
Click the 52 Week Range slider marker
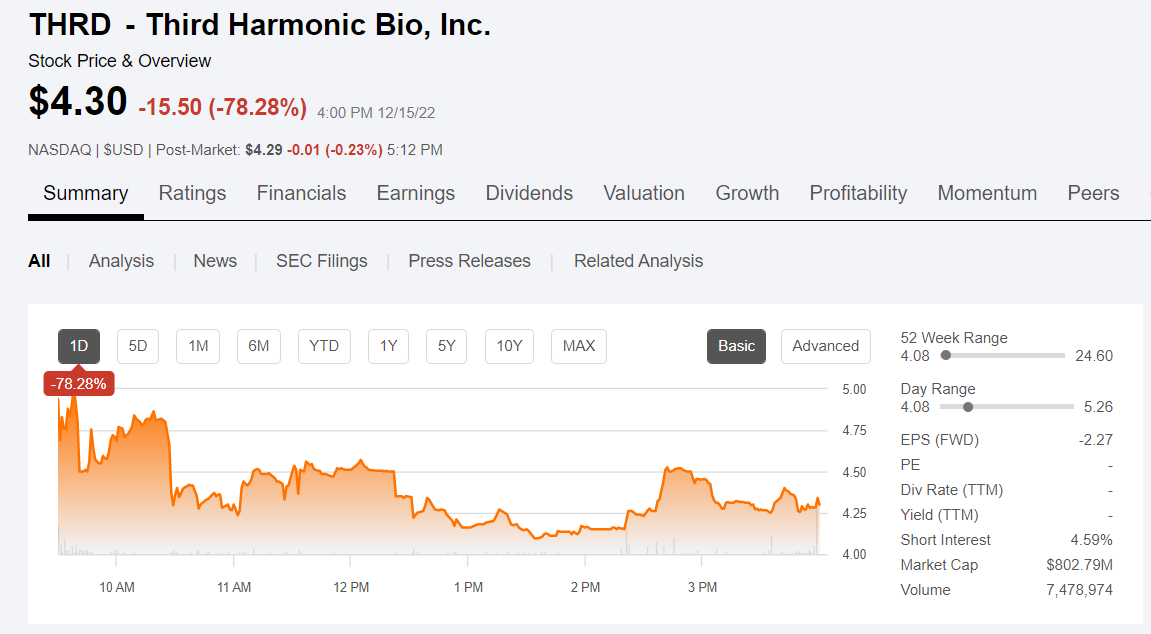point(946,355)
